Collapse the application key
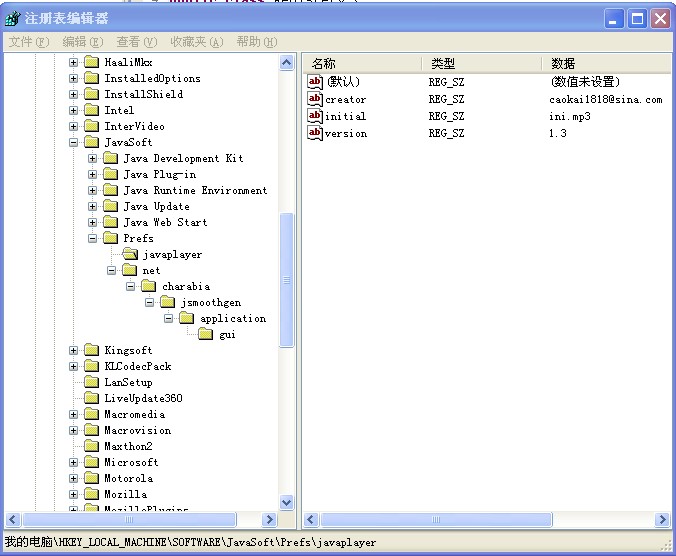 (169, 319)
